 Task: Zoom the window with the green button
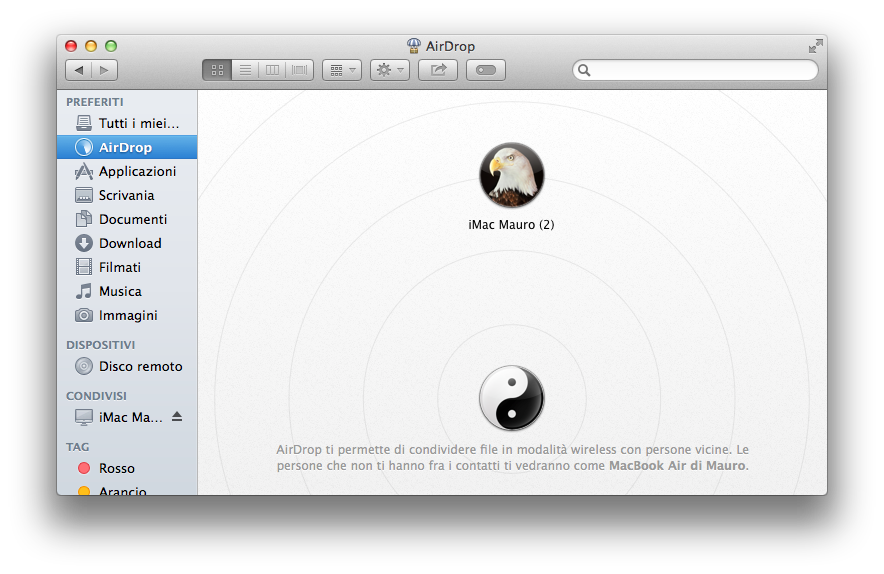[x=111, y=46]
